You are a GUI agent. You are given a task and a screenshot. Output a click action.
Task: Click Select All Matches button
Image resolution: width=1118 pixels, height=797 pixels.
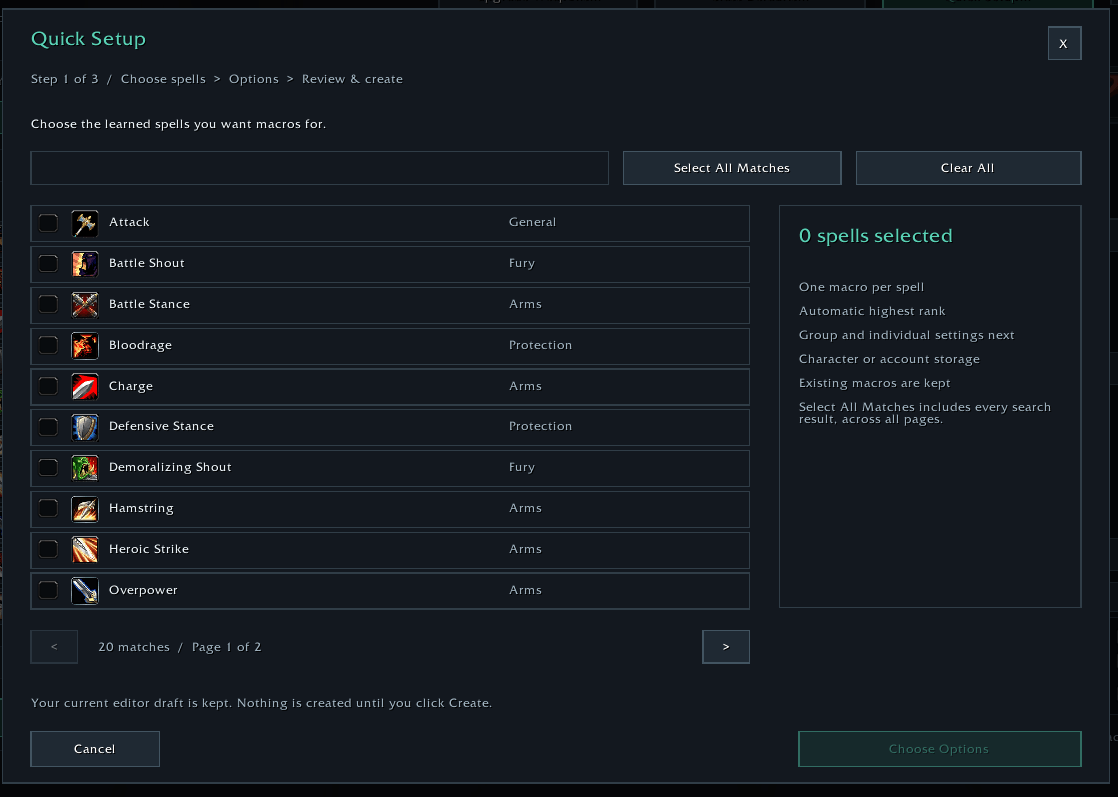pos(732,168)
